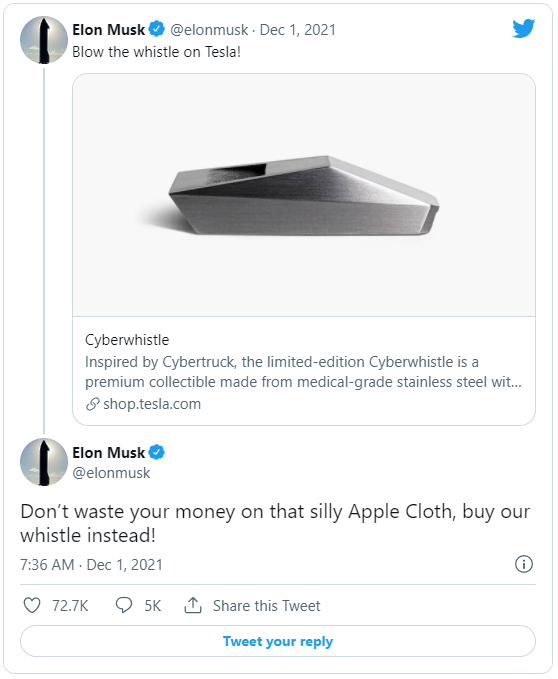Click Elon Musk name in reply tweet
This screenshot has width=558, height=679.
pyautogui.click(x=108, y=453)
